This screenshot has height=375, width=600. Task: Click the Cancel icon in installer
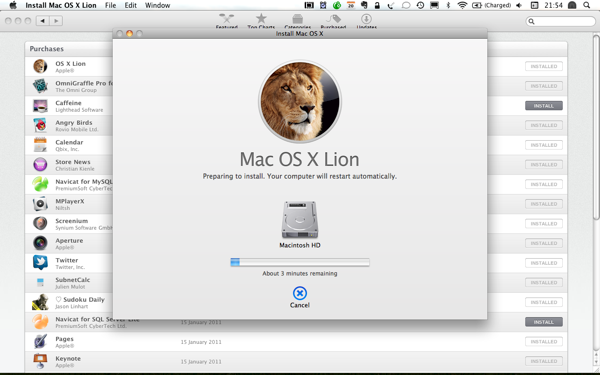tap(300, 293)
